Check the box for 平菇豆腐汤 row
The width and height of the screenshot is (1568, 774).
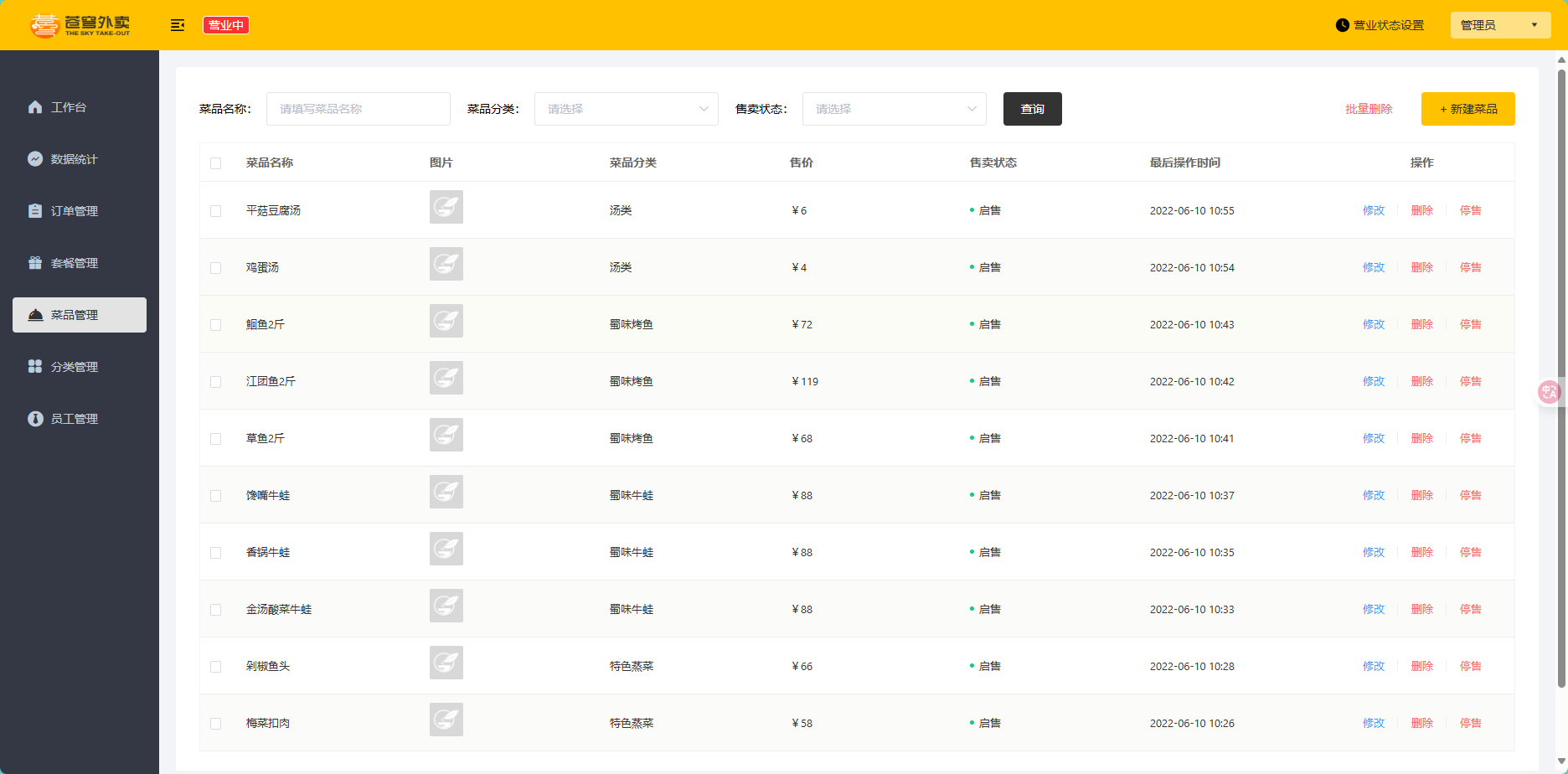coord(216,211)
